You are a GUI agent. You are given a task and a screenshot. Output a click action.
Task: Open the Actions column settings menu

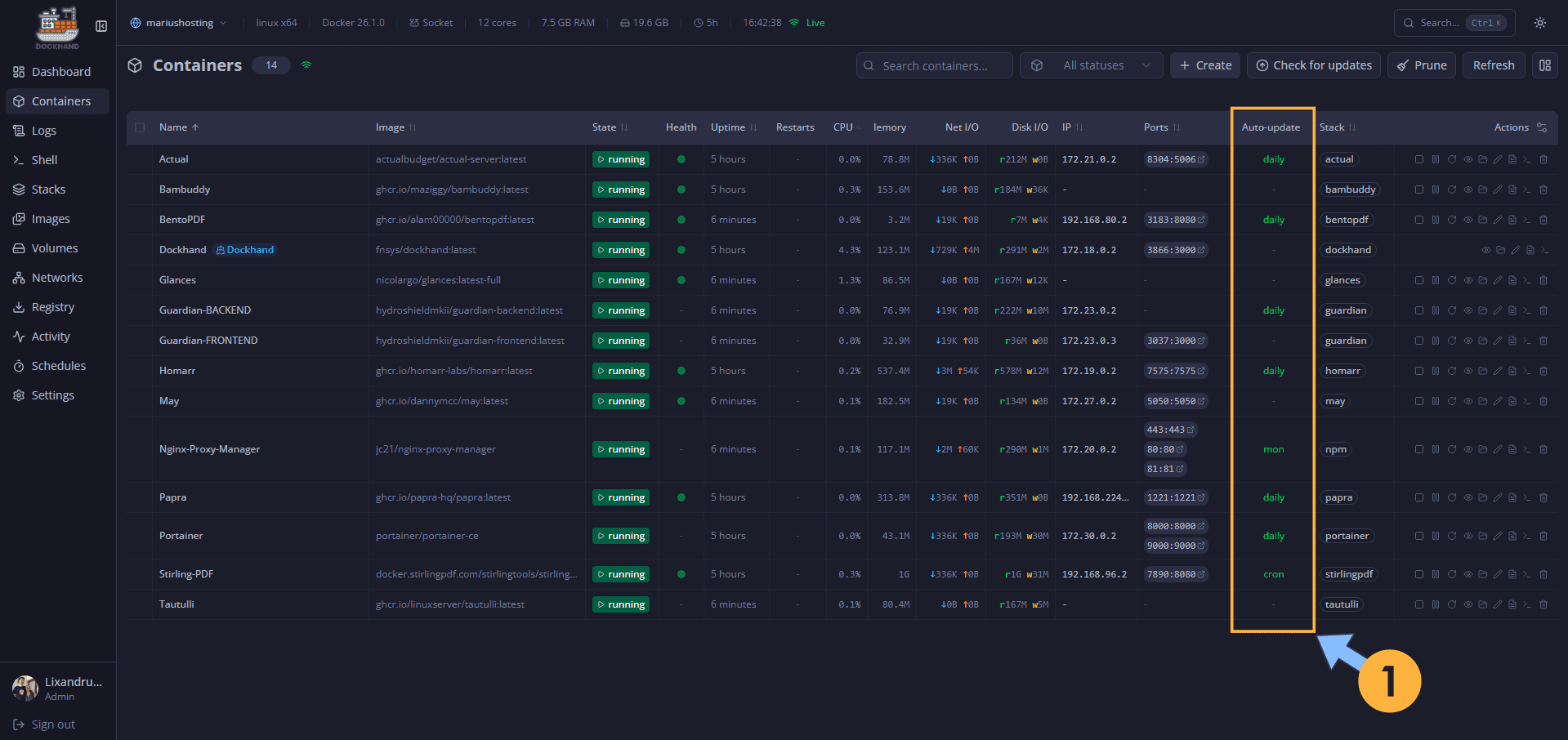pyautogui.click(x=1543, y=127)
